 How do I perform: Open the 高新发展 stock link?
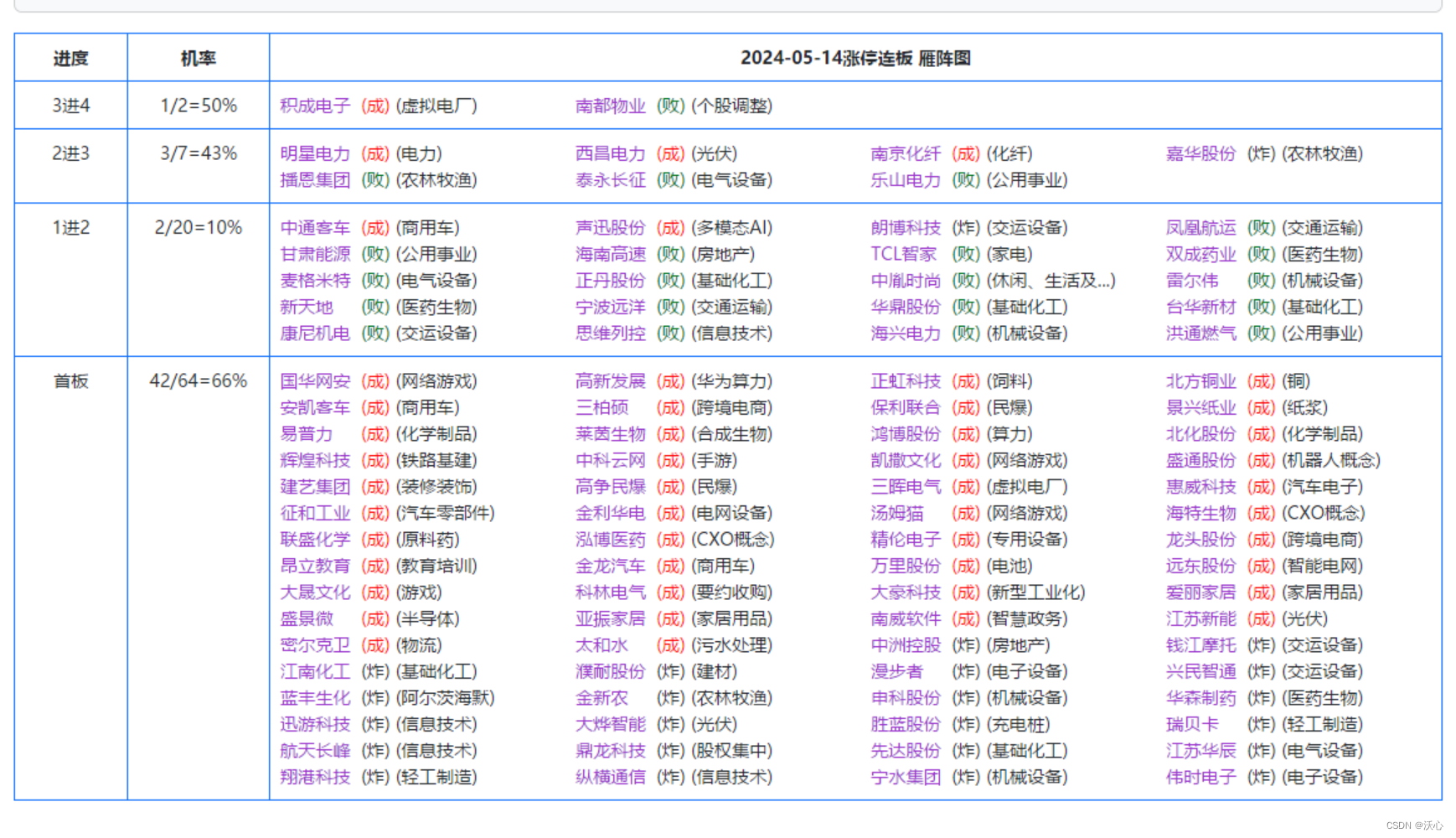pyautogui.click(x=611, y=381)
